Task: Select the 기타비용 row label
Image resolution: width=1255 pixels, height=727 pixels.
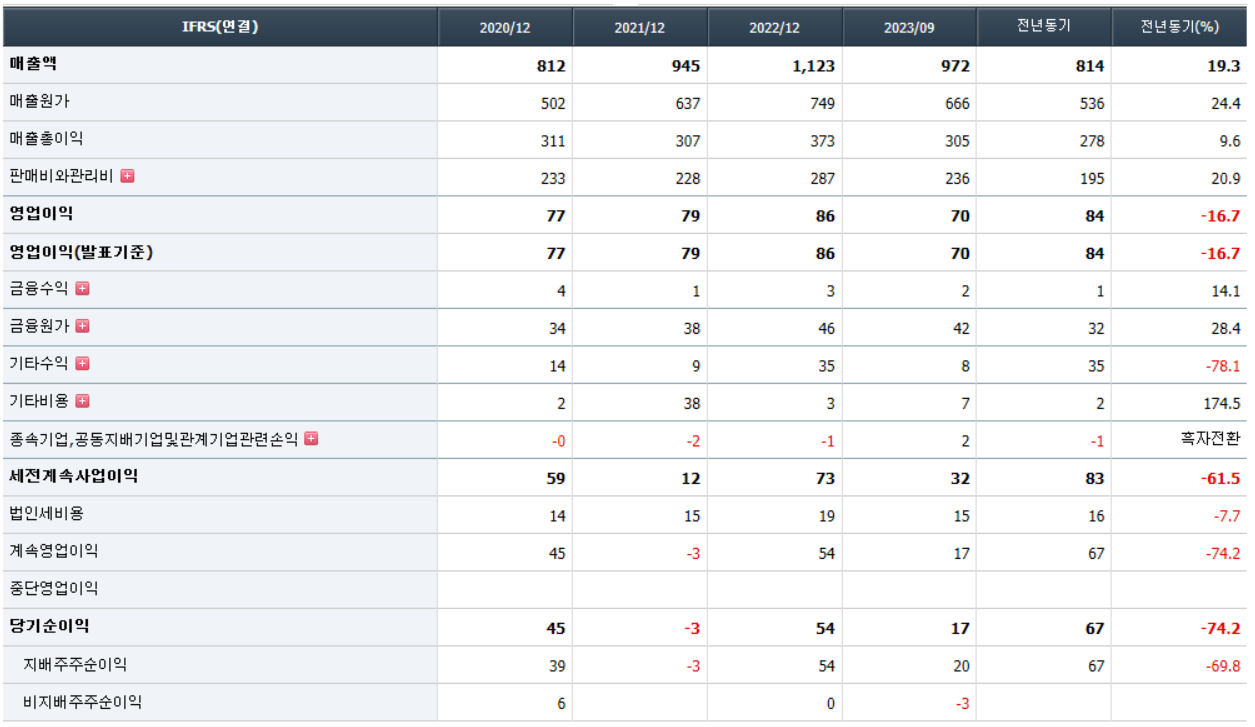Action: [39, 401]
